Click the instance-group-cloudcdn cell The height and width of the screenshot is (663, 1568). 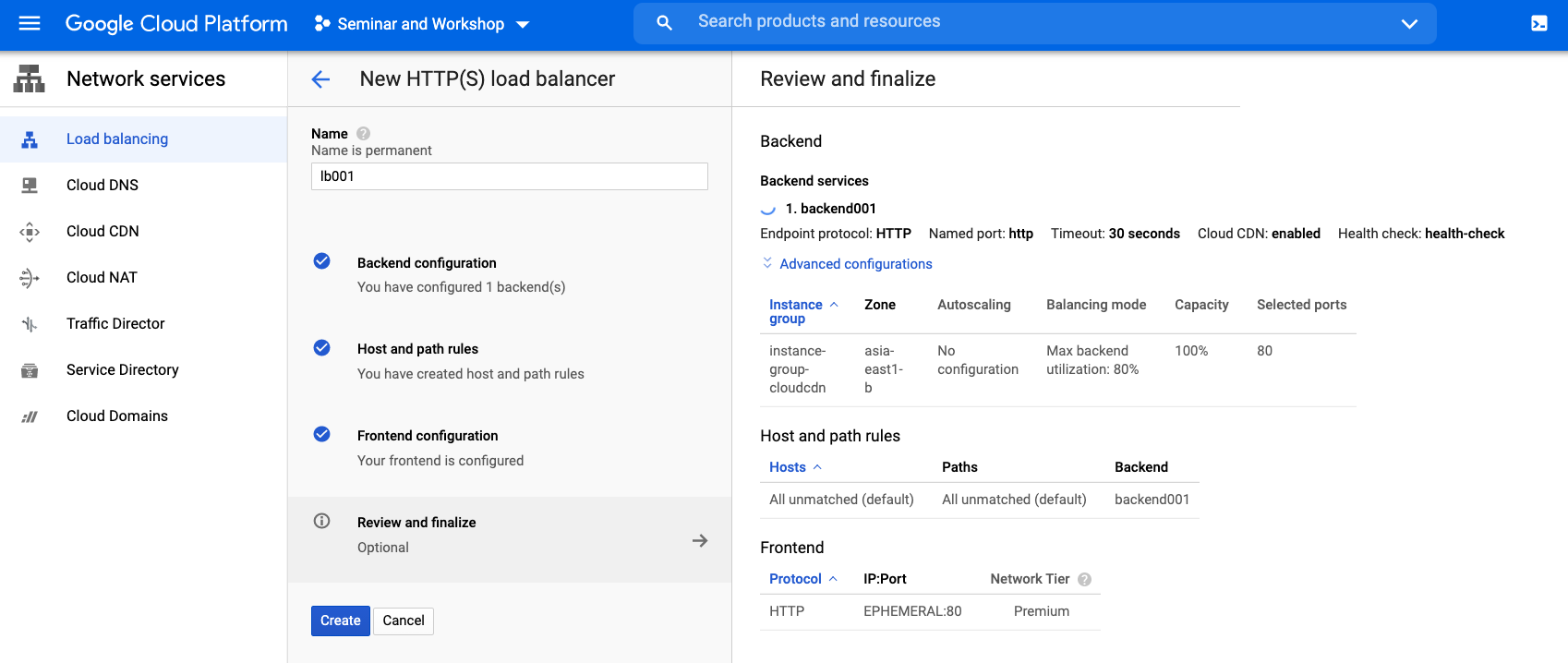[798, 369]
